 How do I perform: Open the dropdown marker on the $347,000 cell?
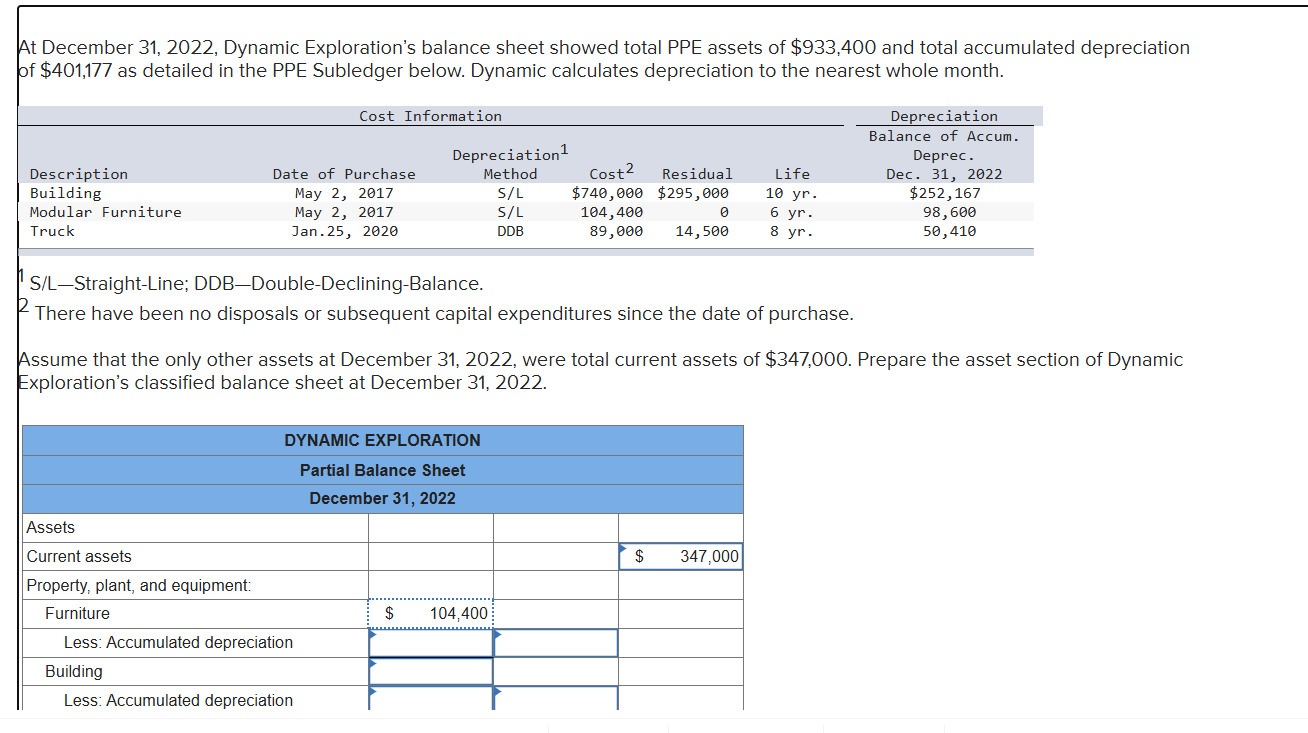pos(623,547)
